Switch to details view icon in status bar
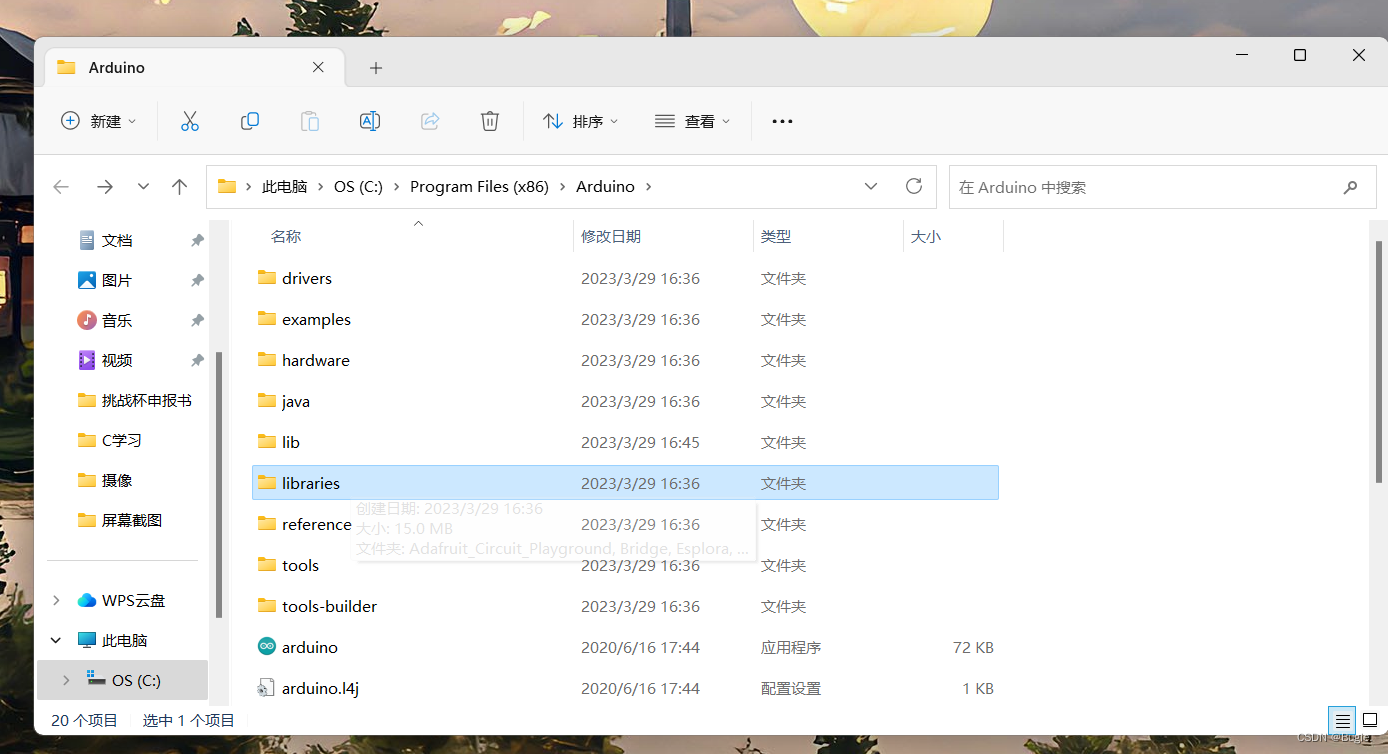1388x754 pixels. [1342, 720]
